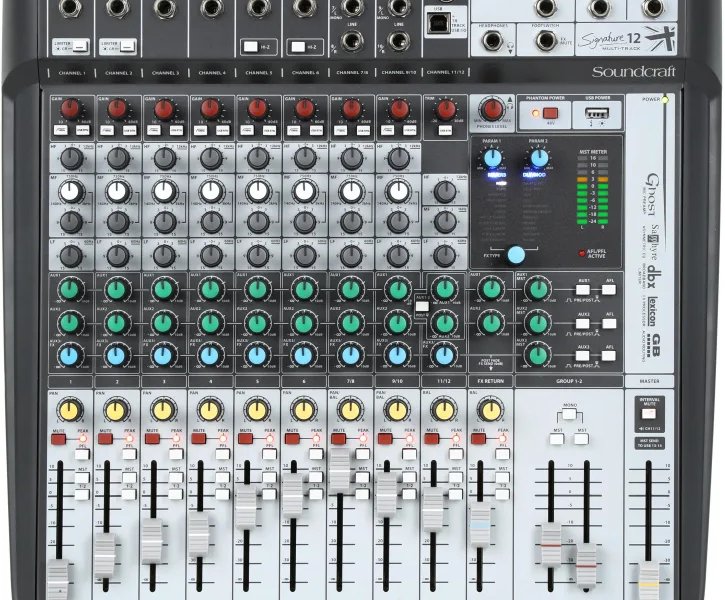Click the channel 1 yellow PAN knob
725x600 pixels.
coord(69,410)
